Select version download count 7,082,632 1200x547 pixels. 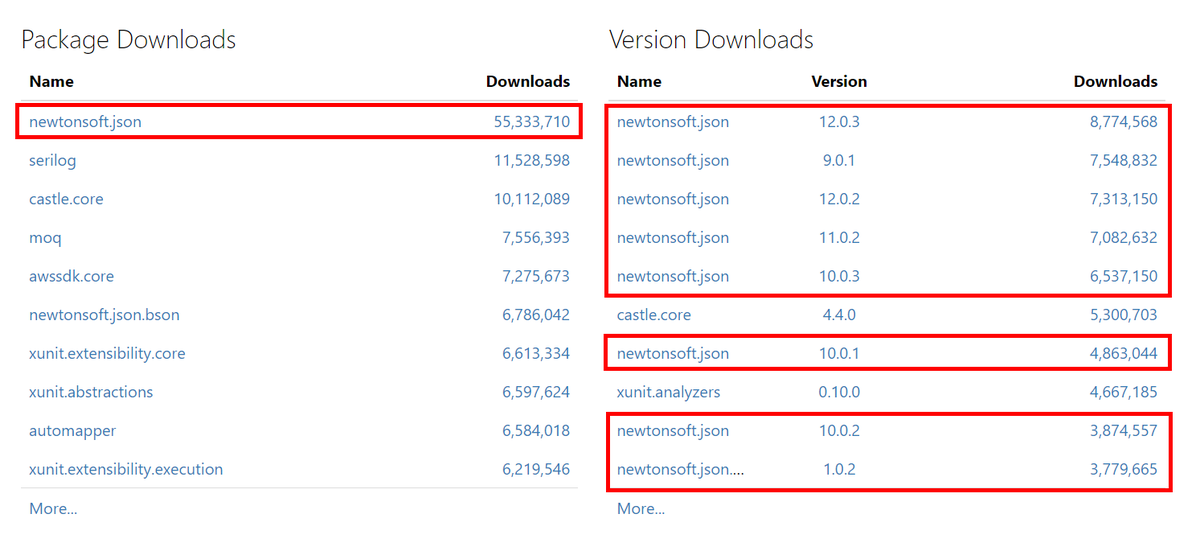coord(1124,238)
